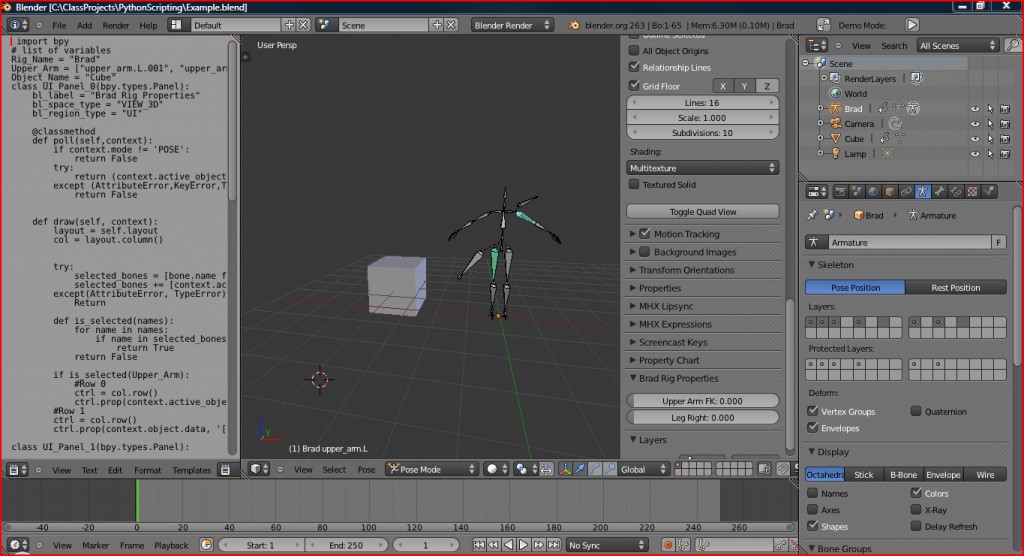Hide the Cube object with eye icon
This screenshot has height=556, width=1024.
(x=974, y=139)
